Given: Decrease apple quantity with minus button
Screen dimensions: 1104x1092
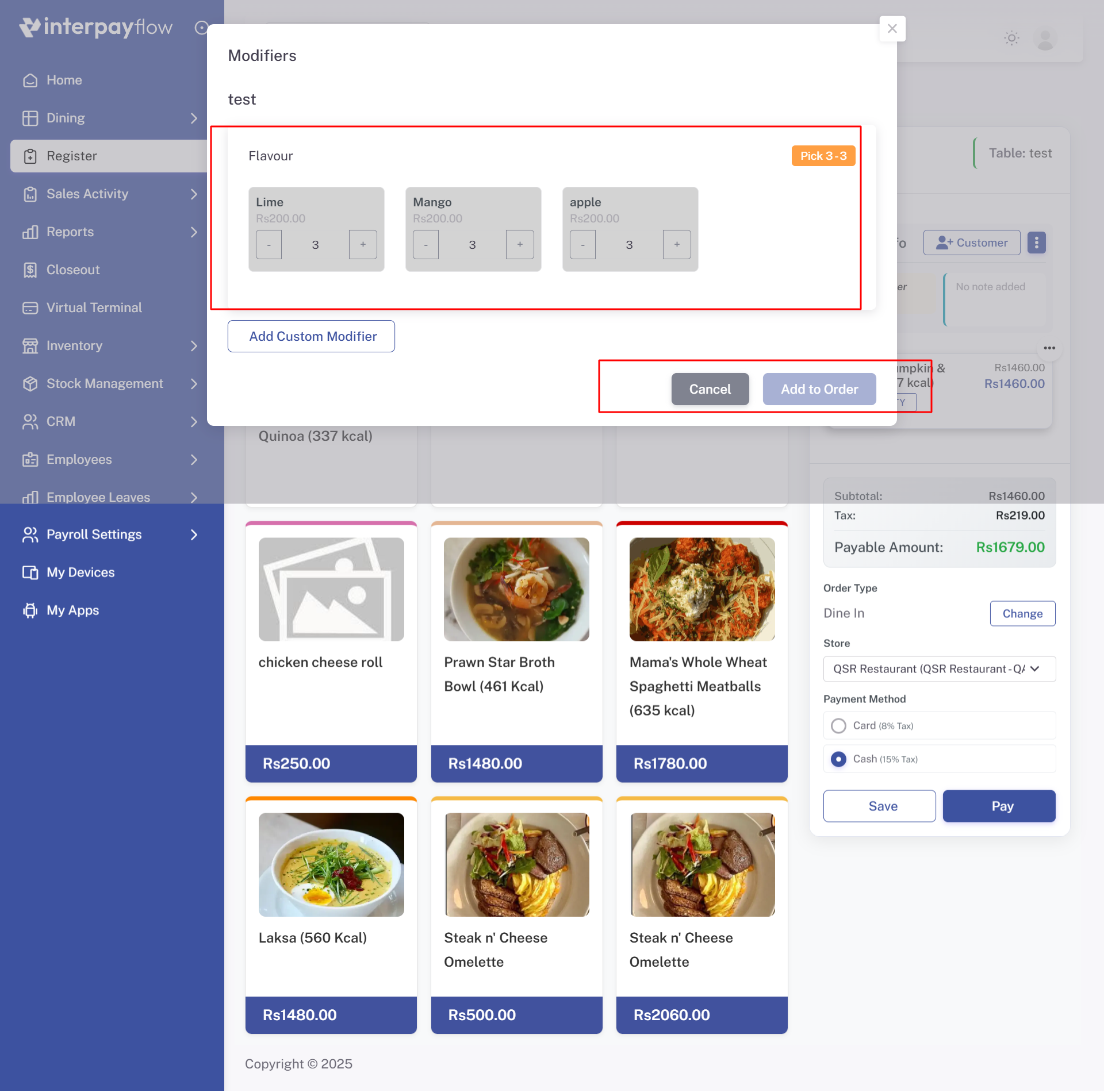Looking at the screenshot, I should point(582,245).
